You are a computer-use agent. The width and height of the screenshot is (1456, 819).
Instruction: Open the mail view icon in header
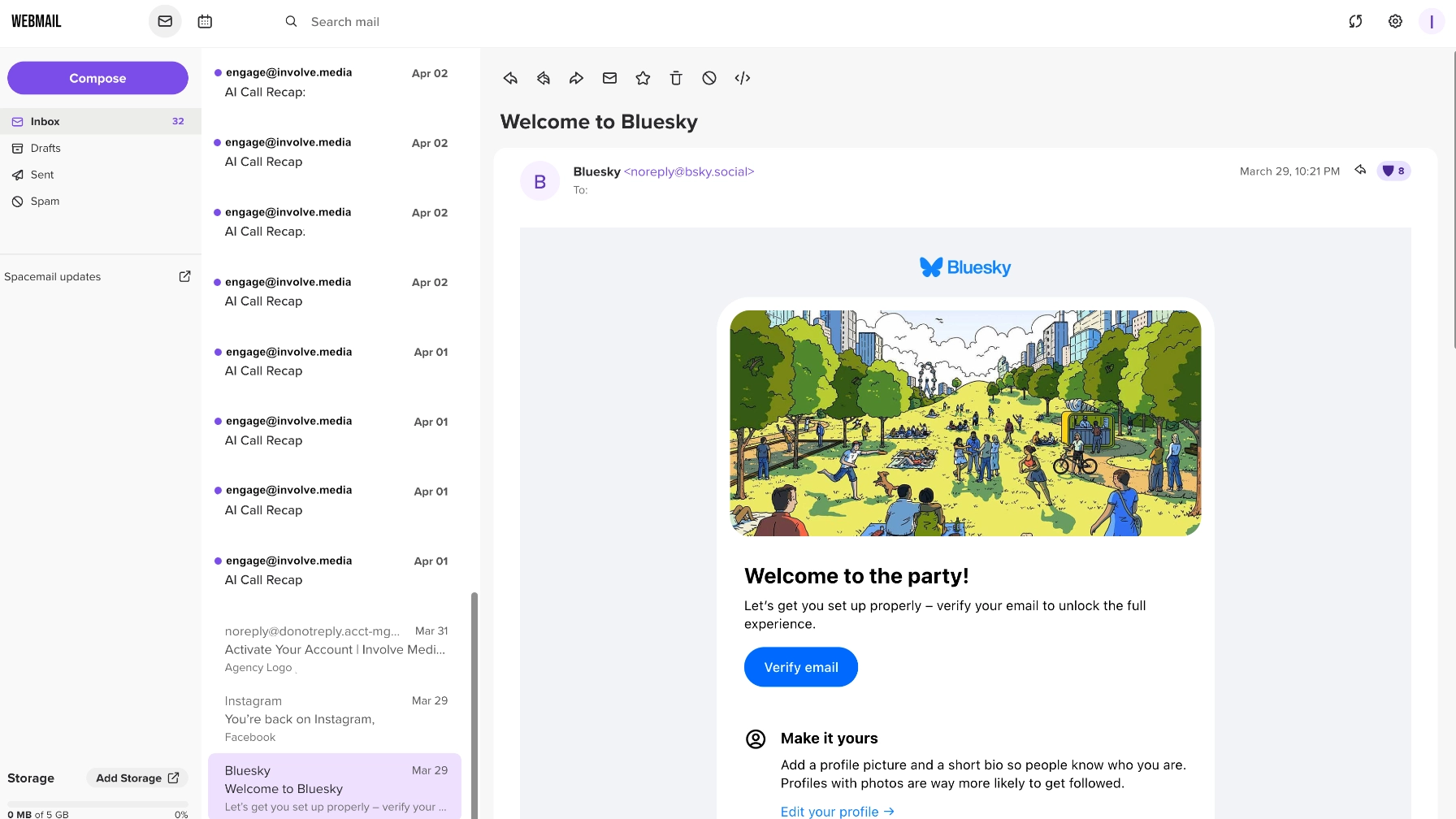(x=165, y=21)
